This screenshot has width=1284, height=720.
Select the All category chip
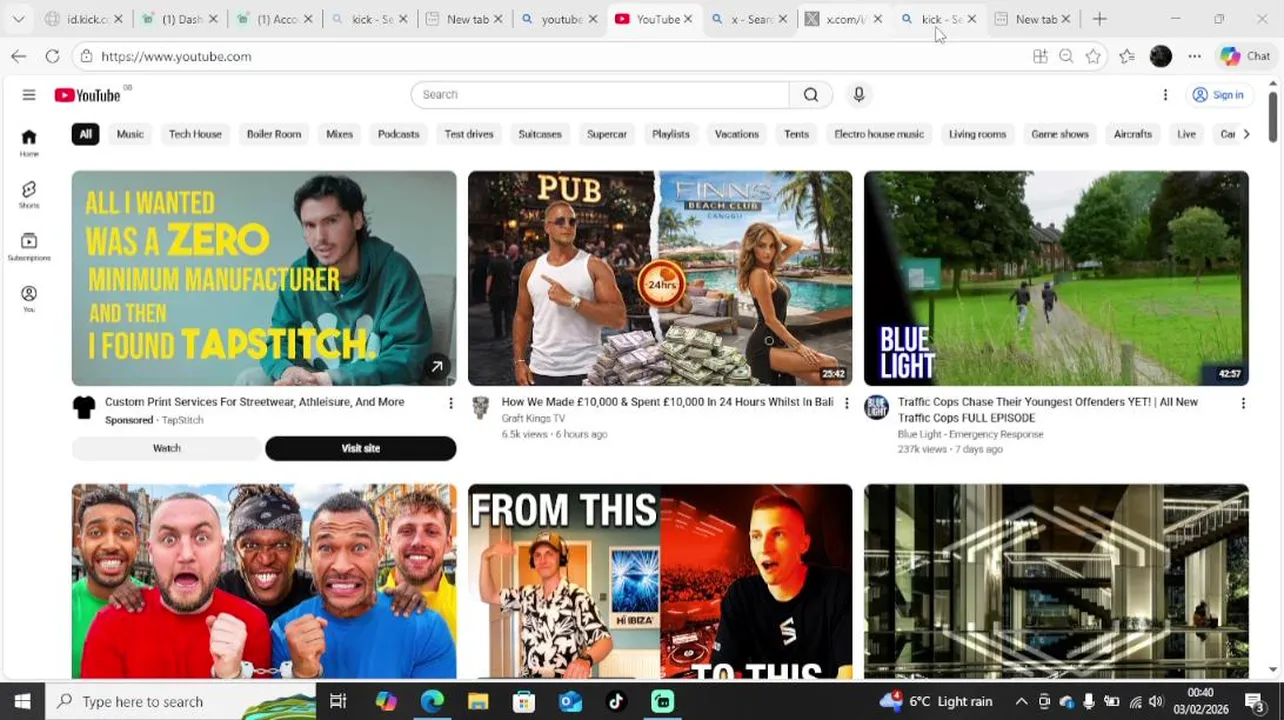pyautogui.click(x=85, y=134)
